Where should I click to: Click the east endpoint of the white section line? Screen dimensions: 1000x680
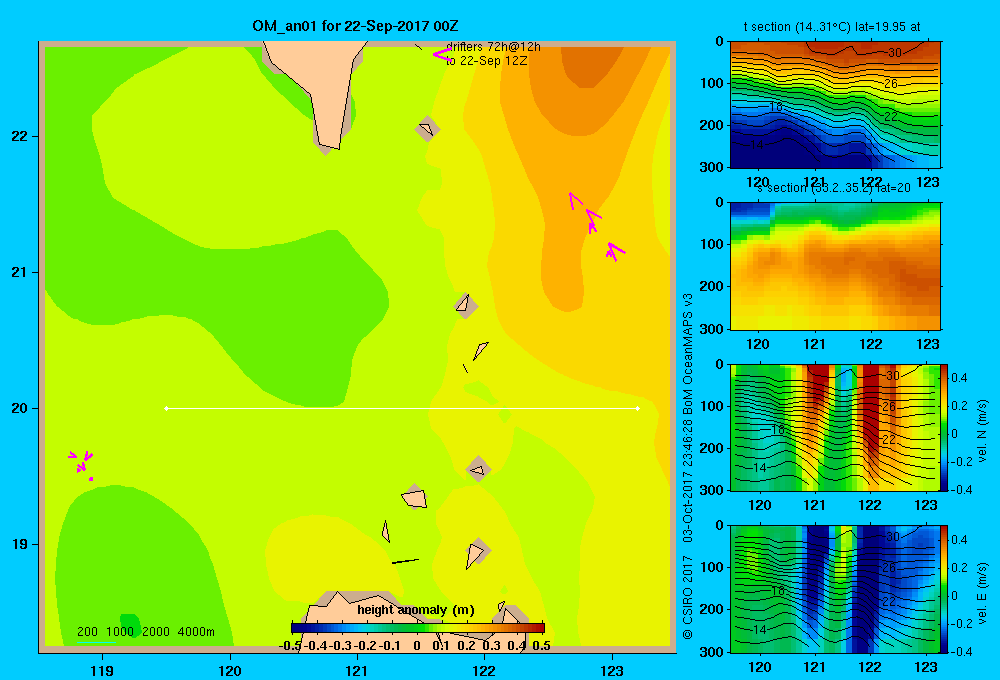point(638,408)
